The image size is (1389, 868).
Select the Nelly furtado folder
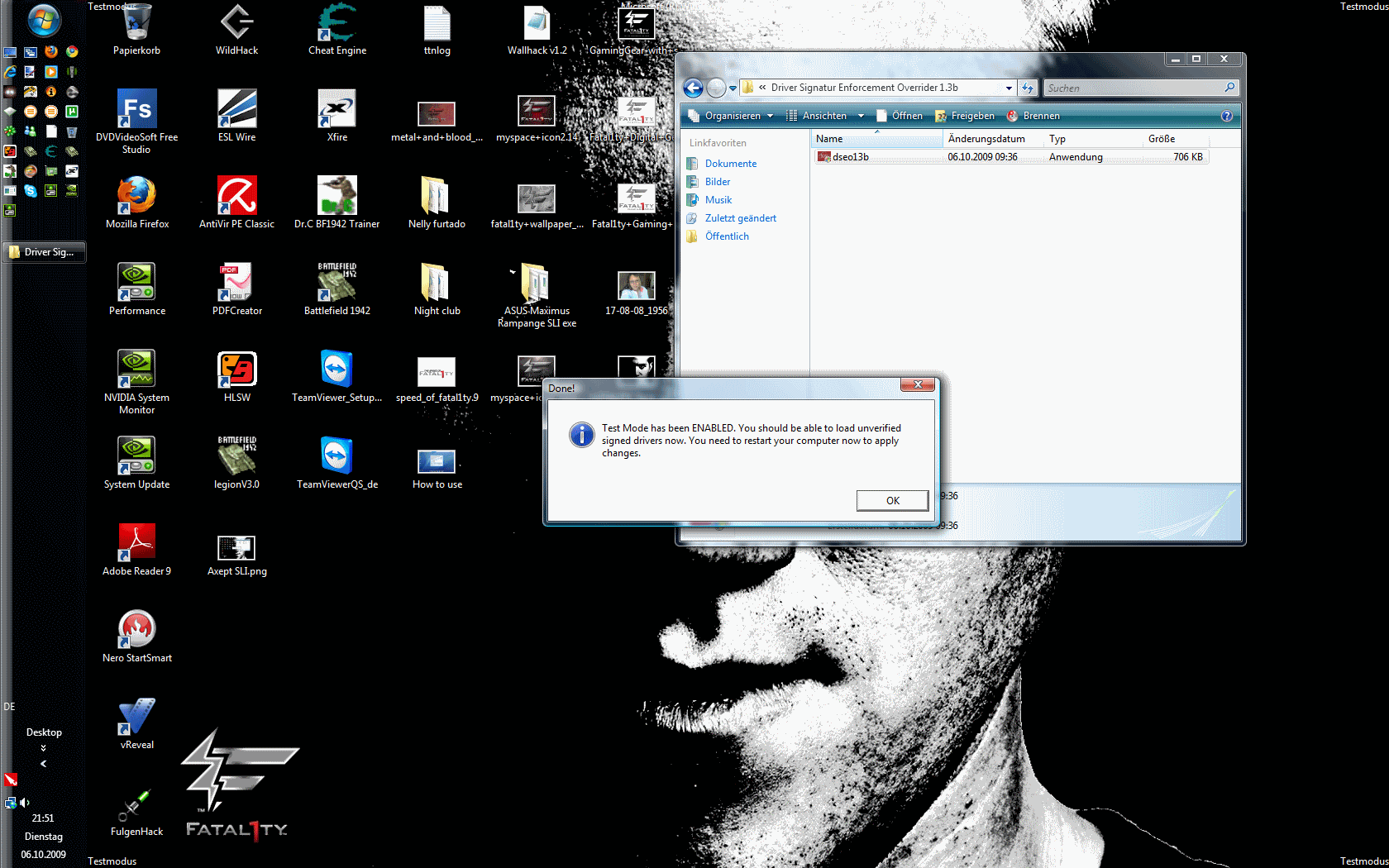[x=437, y=203]
